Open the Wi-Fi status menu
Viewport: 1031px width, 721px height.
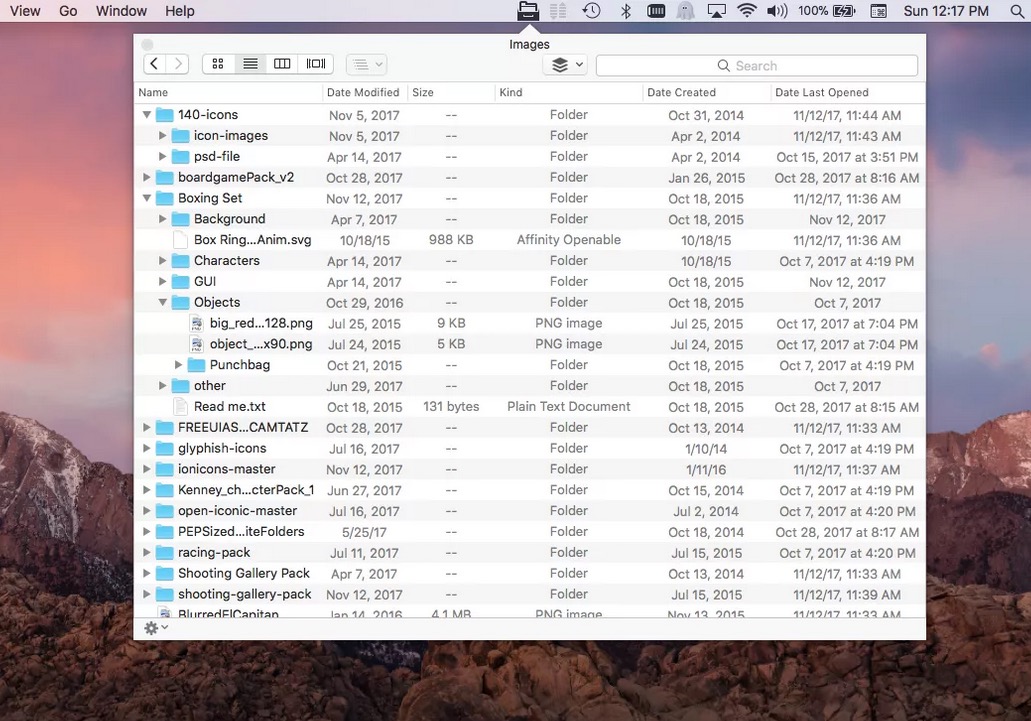point(747,11)
